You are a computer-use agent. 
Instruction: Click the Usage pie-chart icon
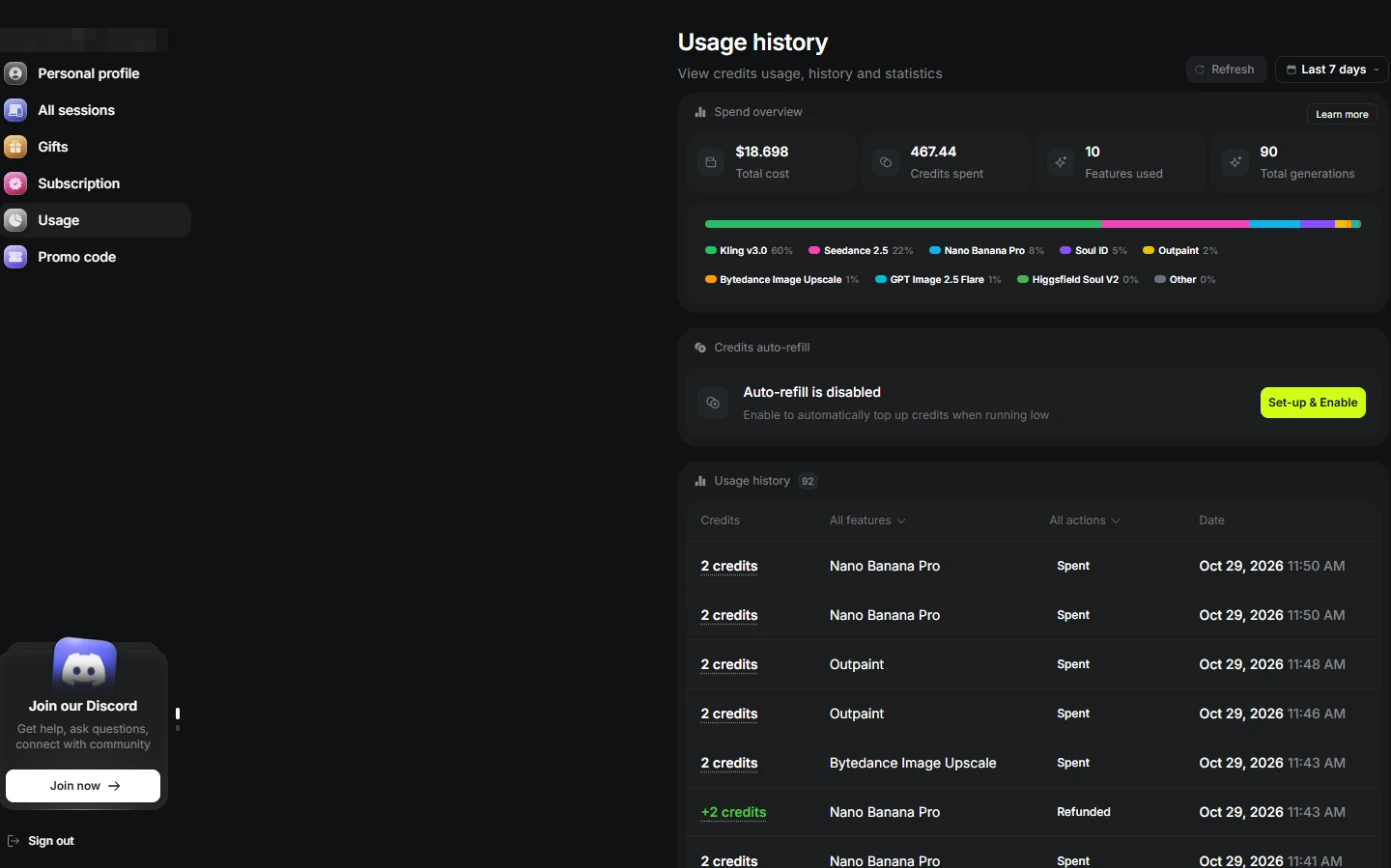coord(15,220)
